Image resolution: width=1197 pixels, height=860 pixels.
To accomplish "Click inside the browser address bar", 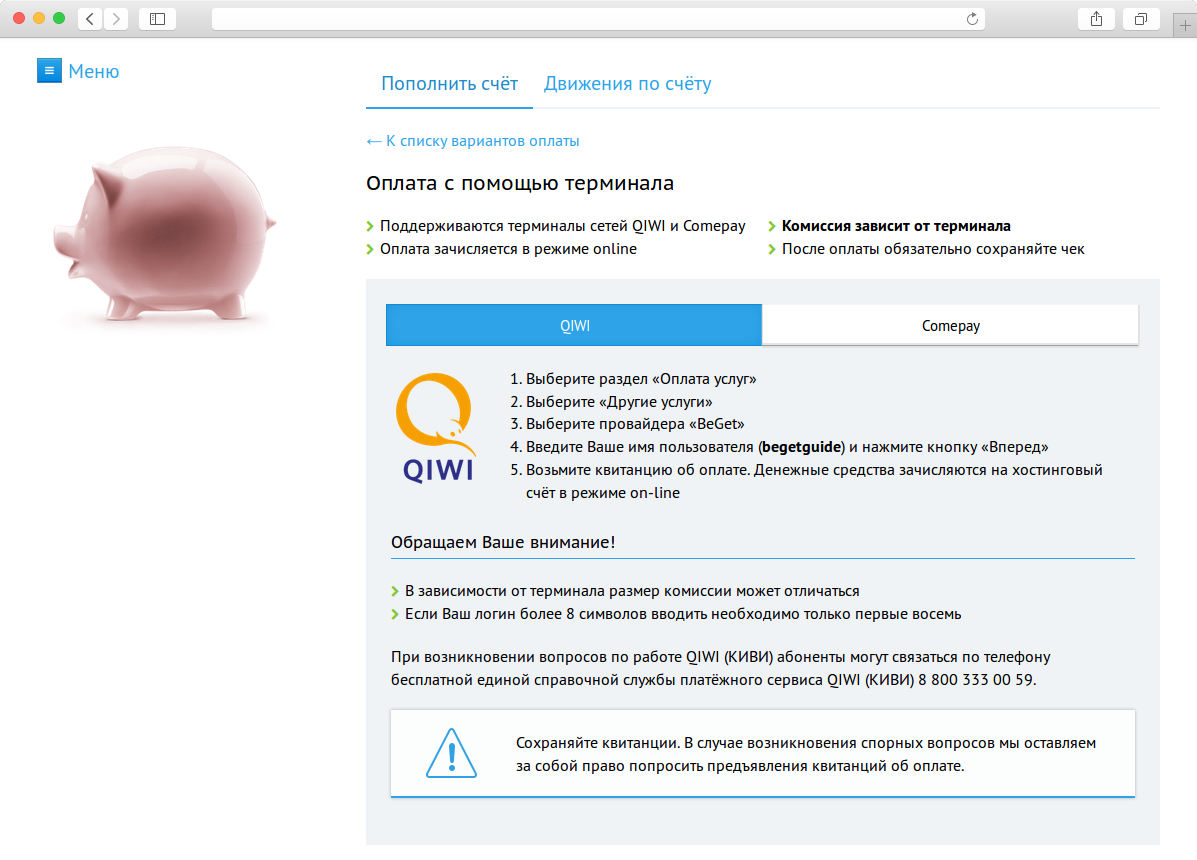I will (x=588, y=19).
